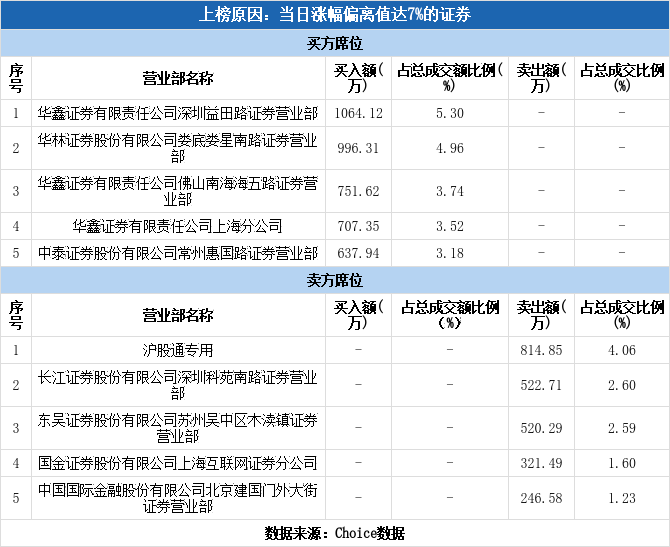Click percentage value 3.52

(x=450, y=226)
